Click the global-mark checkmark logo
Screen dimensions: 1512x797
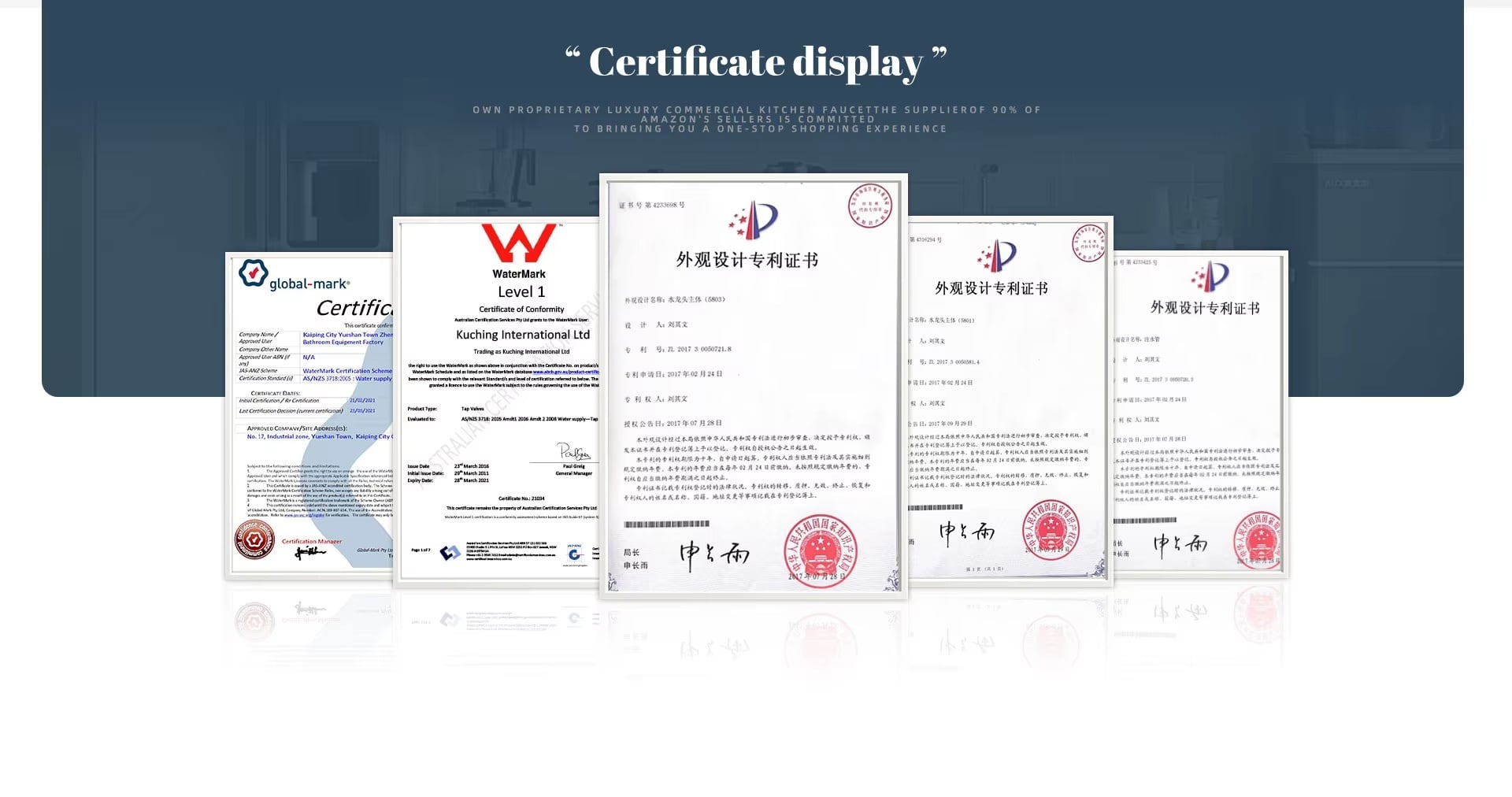[x=253, y=273]
